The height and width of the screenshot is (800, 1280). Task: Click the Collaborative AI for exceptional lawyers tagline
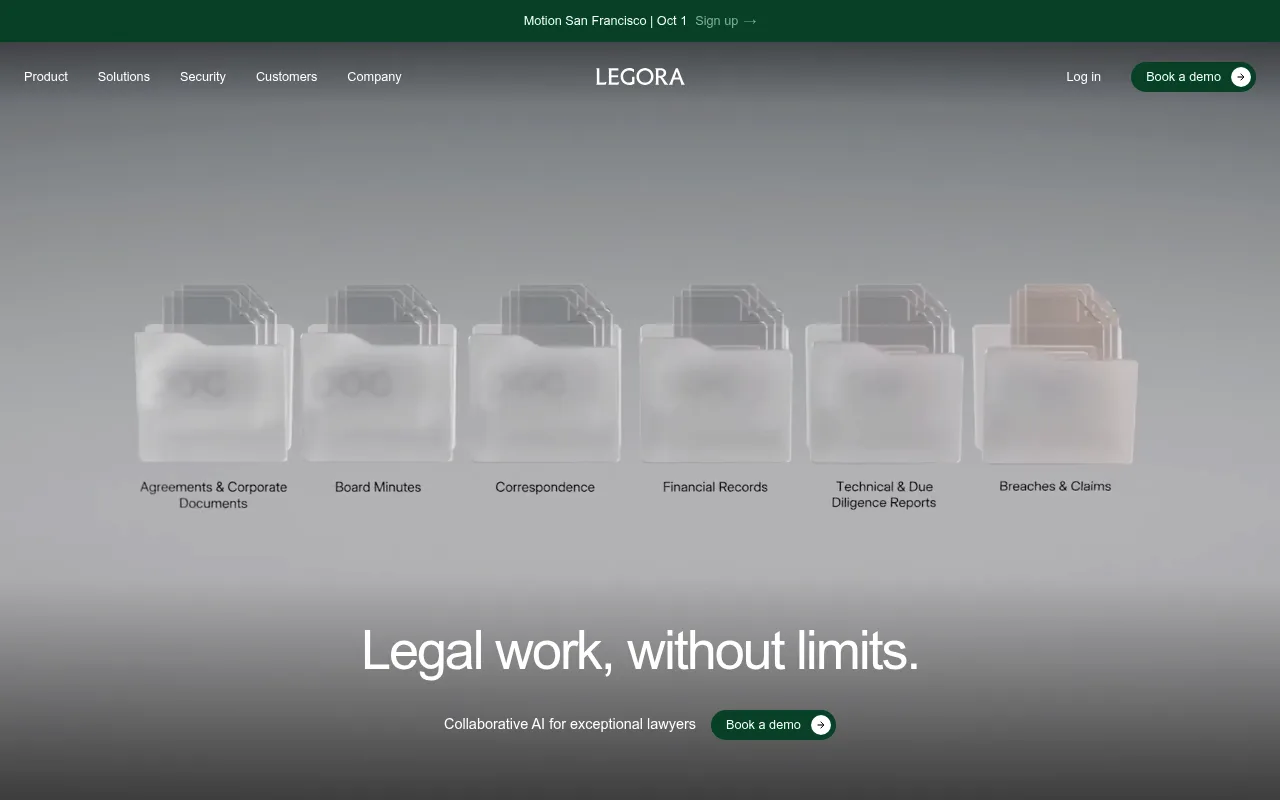point(570,724)
